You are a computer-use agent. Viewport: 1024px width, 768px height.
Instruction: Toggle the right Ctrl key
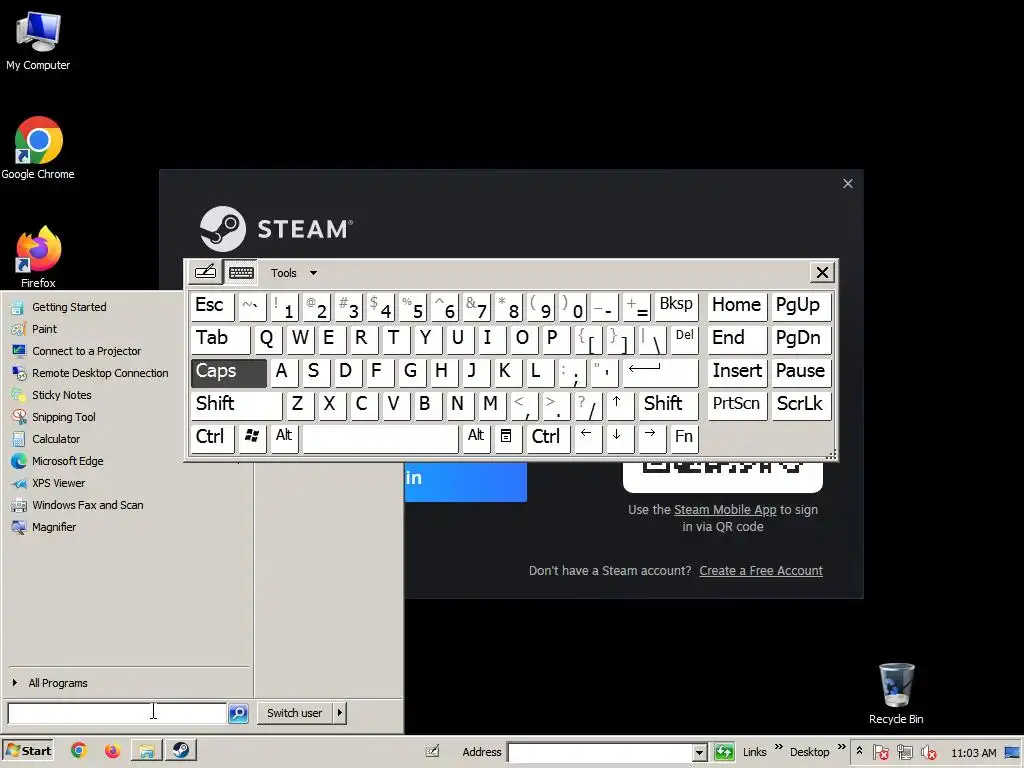click(547, 438)
